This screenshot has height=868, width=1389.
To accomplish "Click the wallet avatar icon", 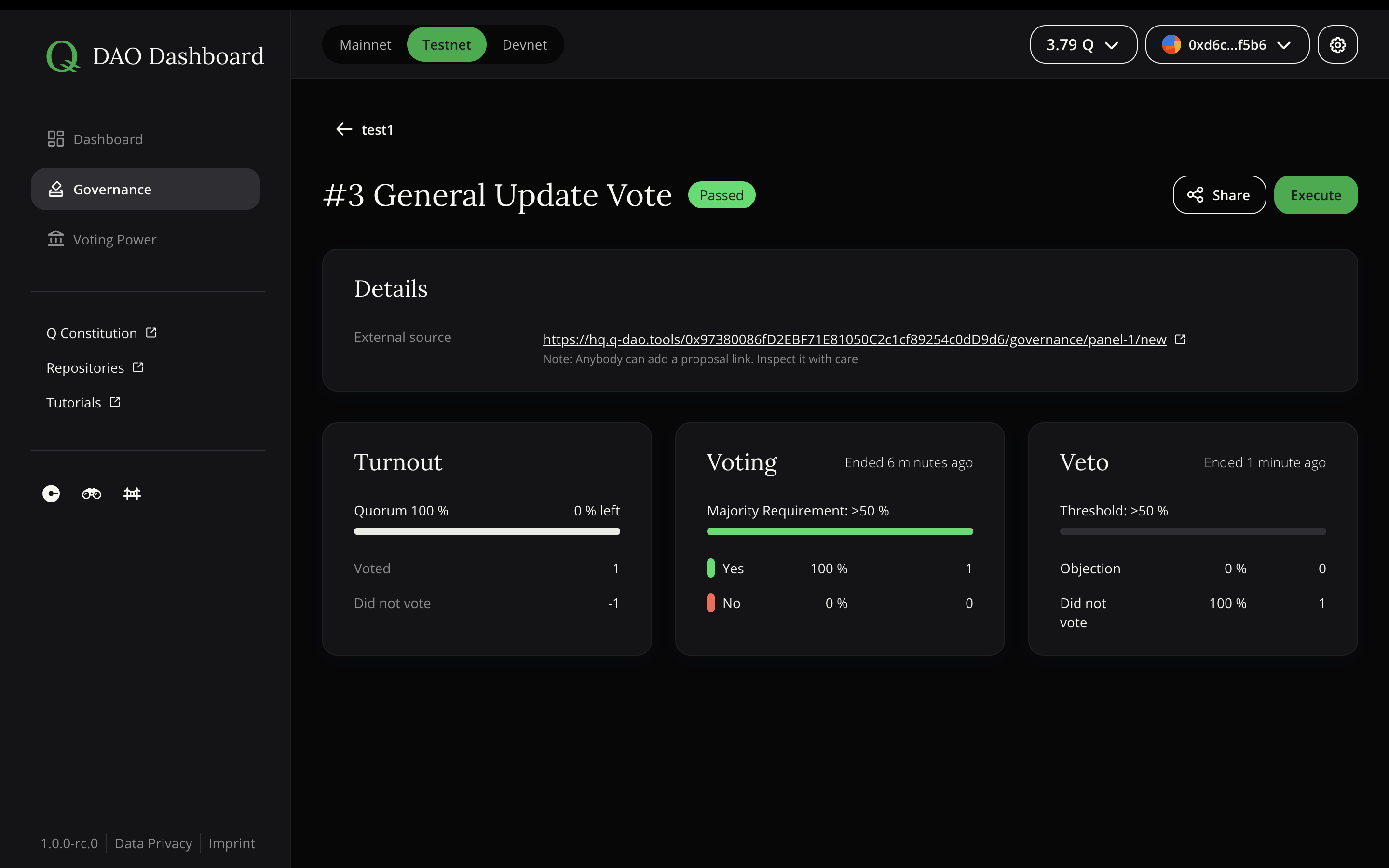I will click(1171, 45).
